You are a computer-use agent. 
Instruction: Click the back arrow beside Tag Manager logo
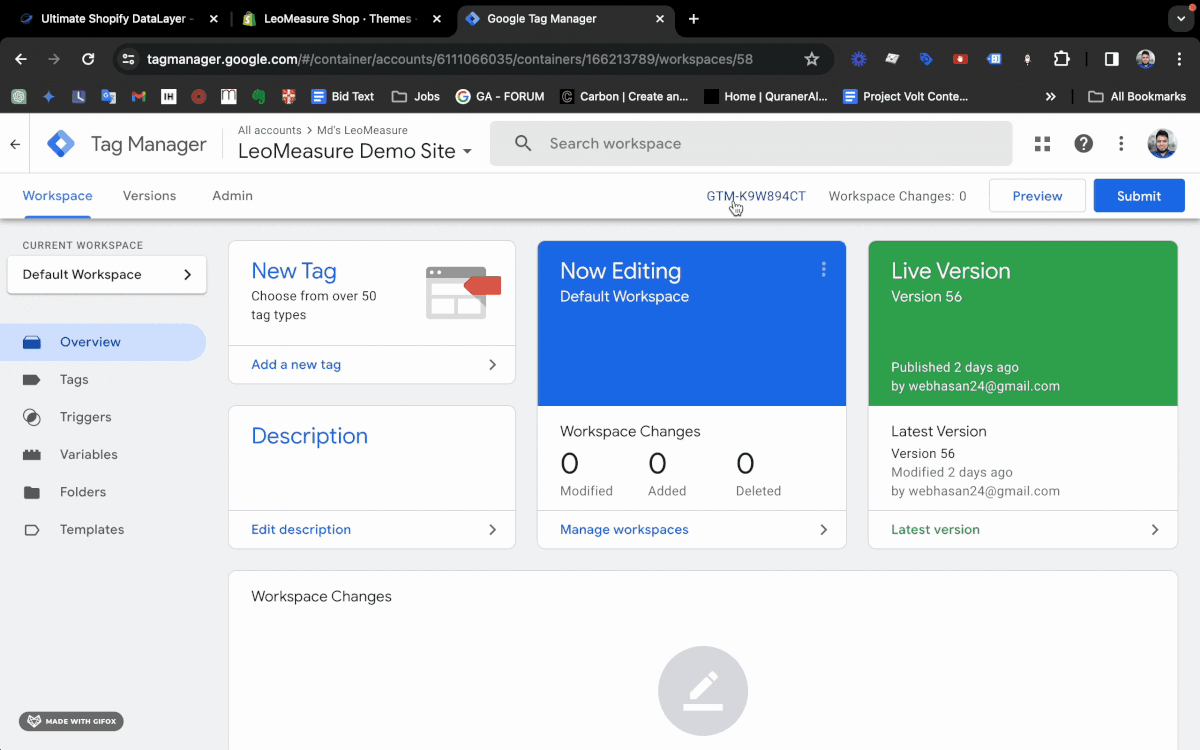[x=14, y=143]
